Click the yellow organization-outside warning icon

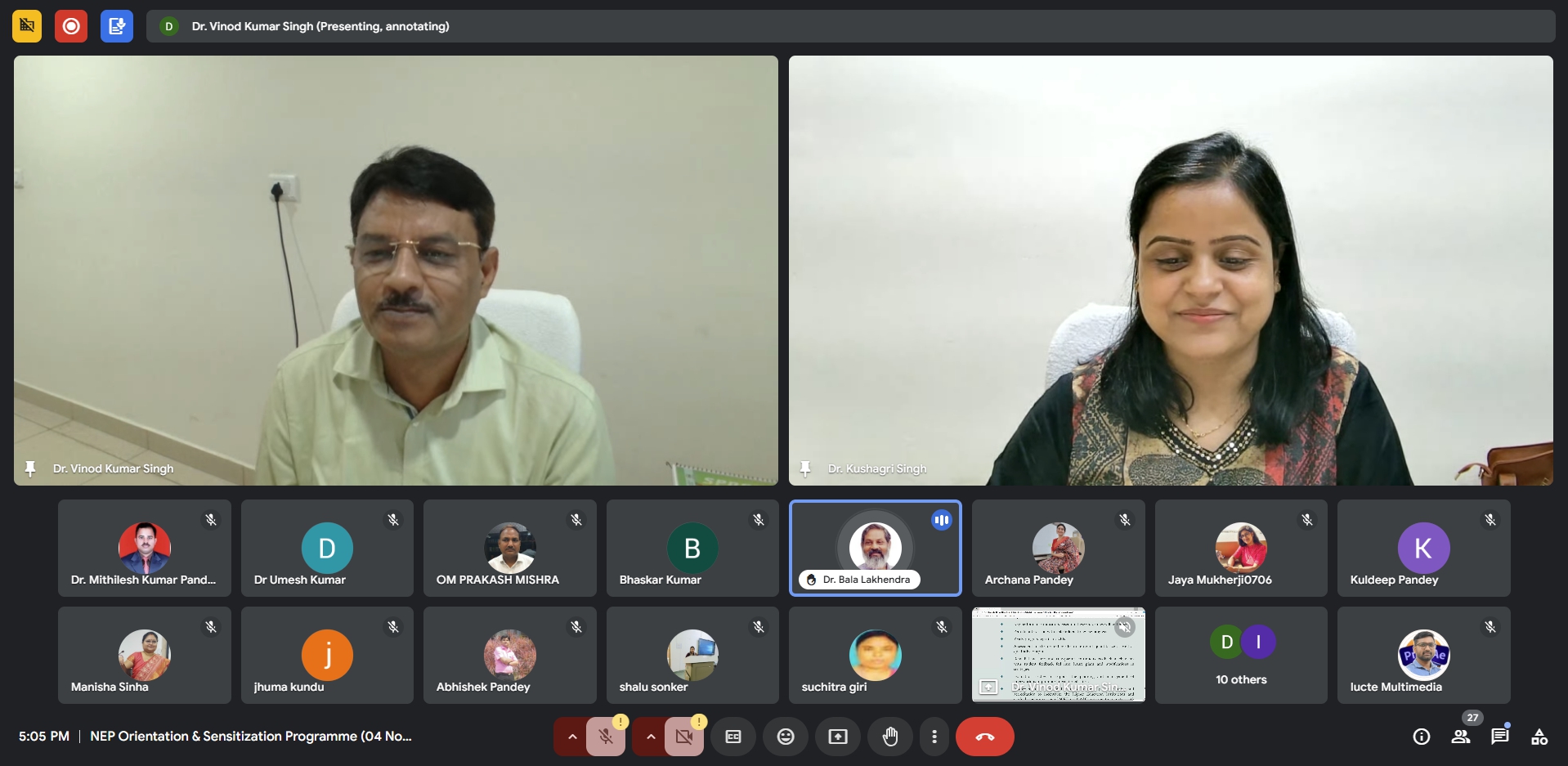click(x=27, y=26)
